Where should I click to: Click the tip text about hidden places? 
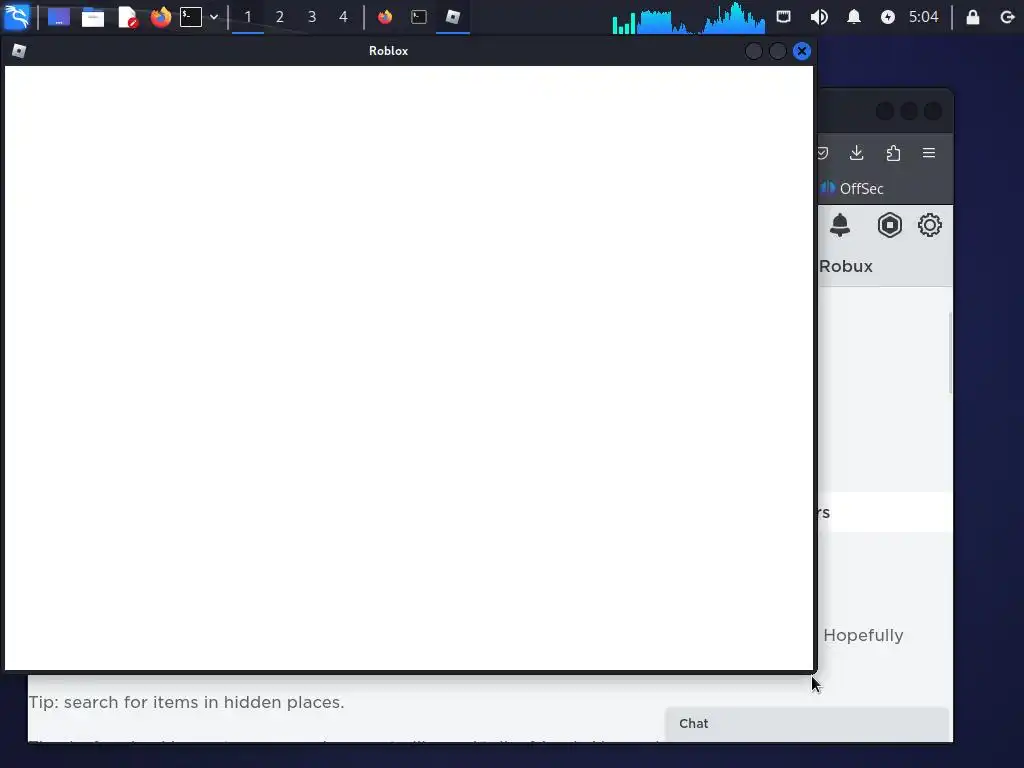pyautogui.click(x=186, y=702)
